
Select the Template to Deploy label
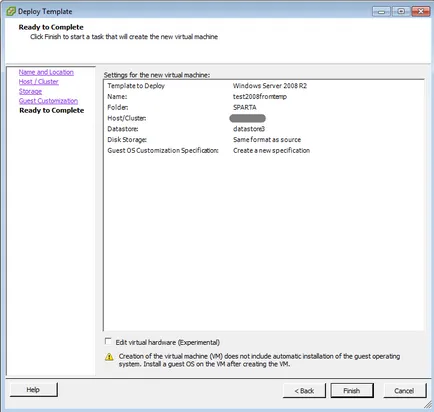coord(136,86)
